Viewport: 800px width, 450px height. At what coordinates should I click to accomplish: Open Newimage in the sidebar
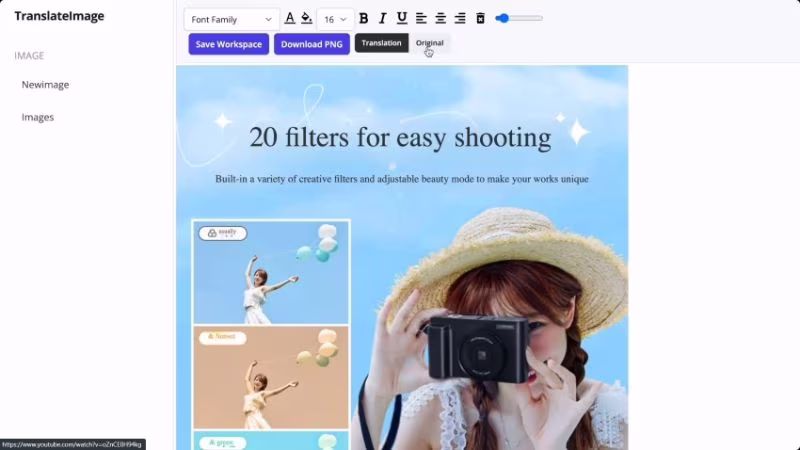(45, 85)
